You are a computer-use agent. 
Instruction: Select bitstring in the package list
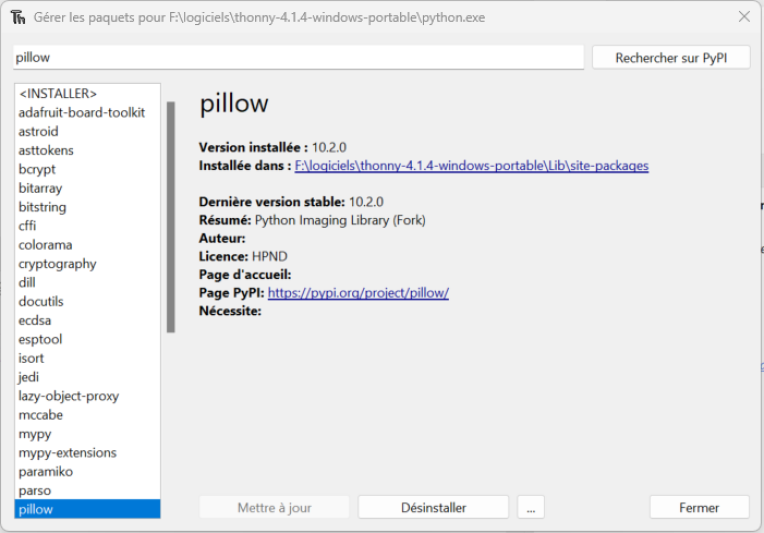click(87, 207)
